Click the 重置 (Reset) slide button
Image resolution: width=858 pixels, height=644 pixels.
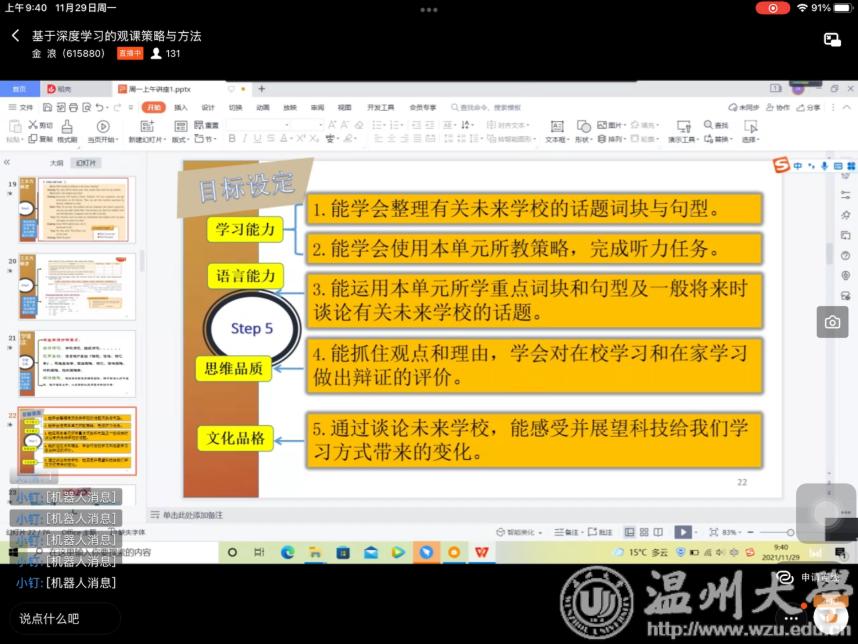(x=206, y=125)
